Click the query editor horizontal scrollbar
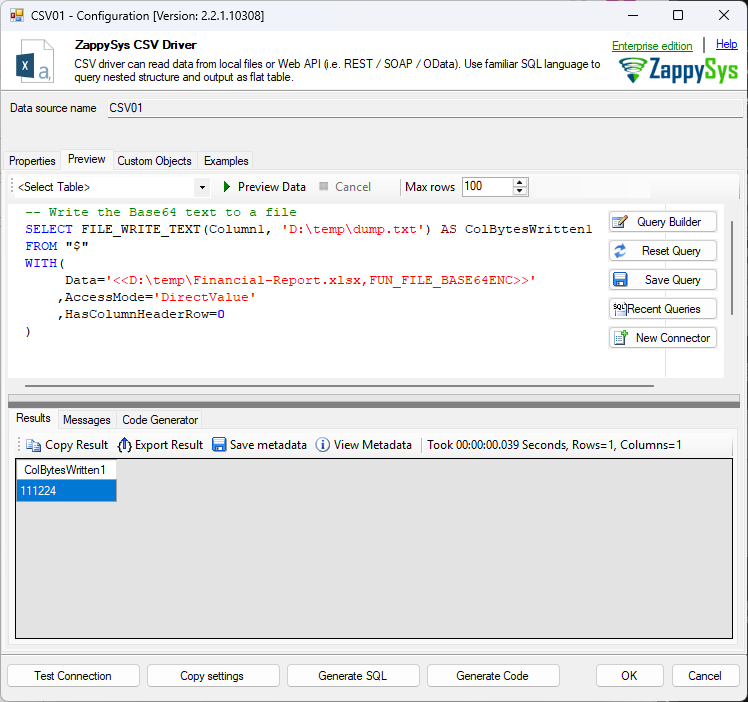748x702 pixels. (339, 385)
